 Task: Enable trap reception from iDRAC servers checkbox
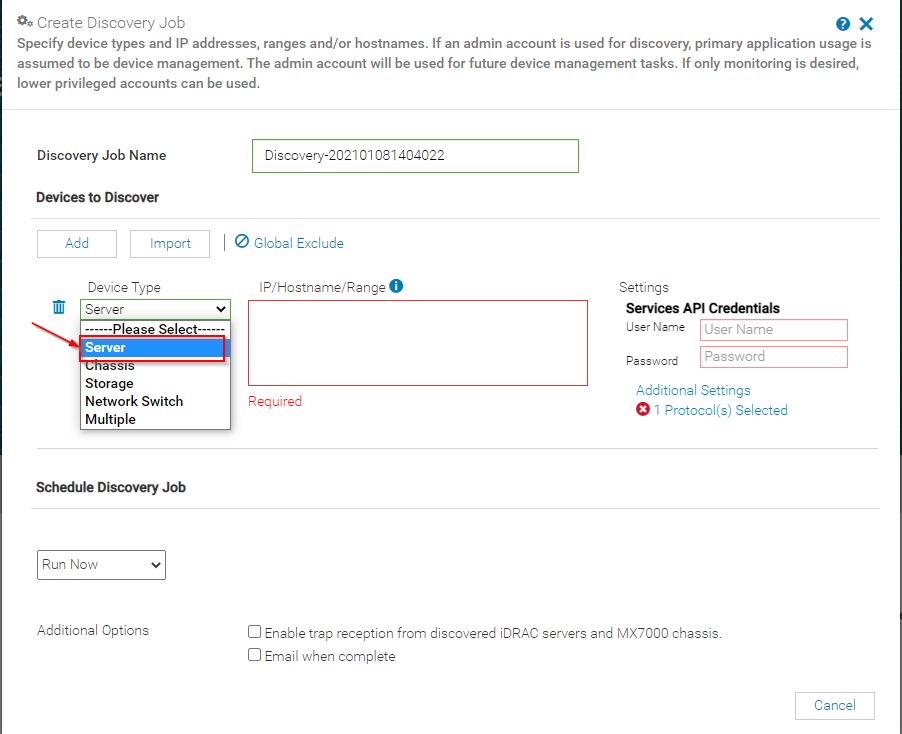pyautogui.click(x=254, y=632)
